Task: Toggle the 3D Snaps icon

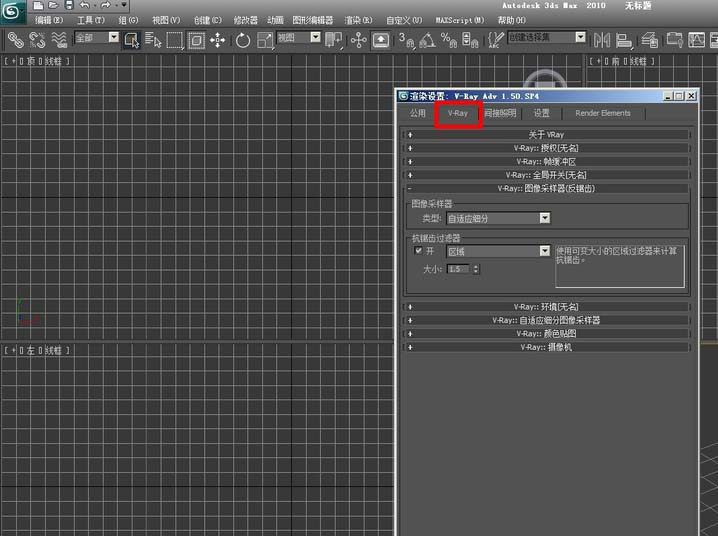Action: click(406, 40)
